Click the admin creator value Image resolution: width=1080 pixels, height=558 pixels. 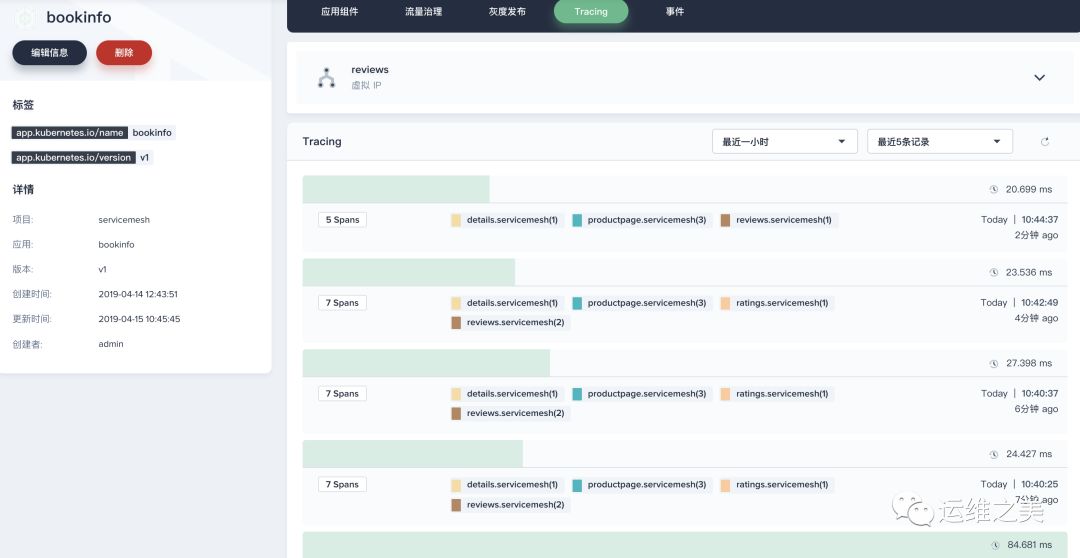tap(111, 344)
